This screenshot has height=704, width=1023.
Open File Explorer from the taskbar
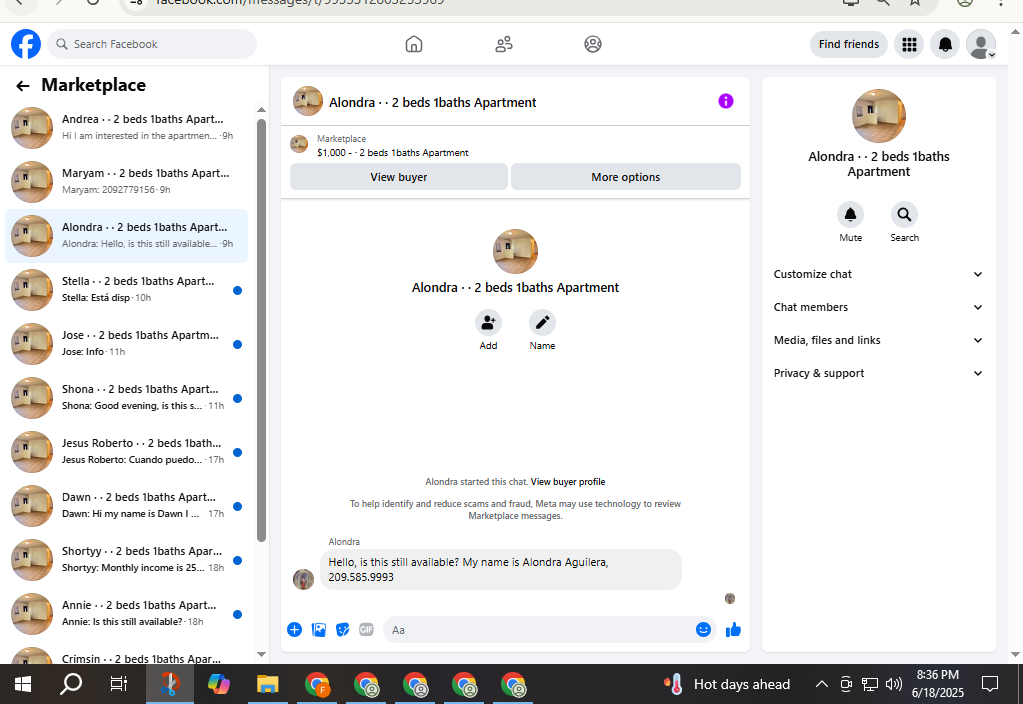click(267, 684)
